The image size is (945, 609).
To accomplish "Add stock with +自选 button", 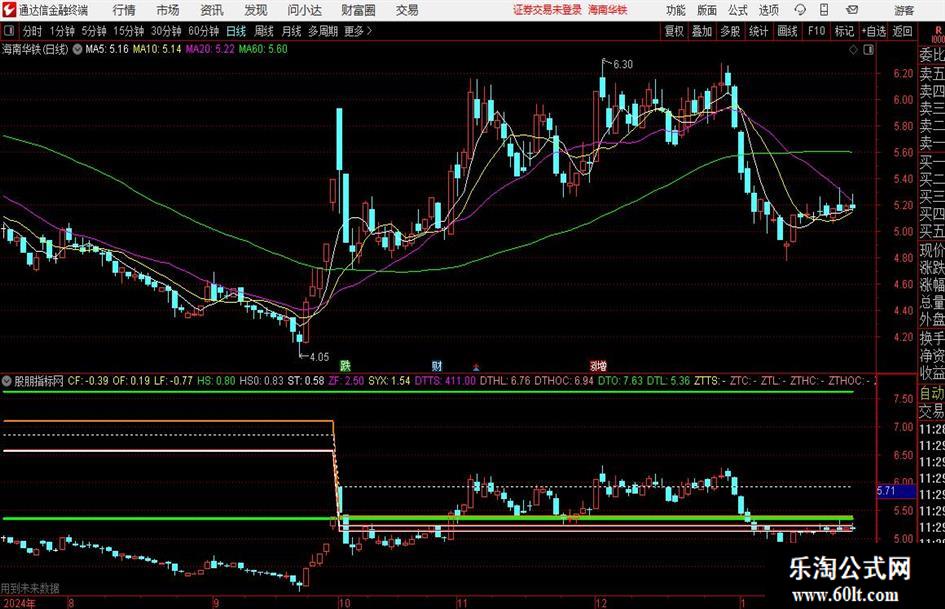I will tap(874, 31).
